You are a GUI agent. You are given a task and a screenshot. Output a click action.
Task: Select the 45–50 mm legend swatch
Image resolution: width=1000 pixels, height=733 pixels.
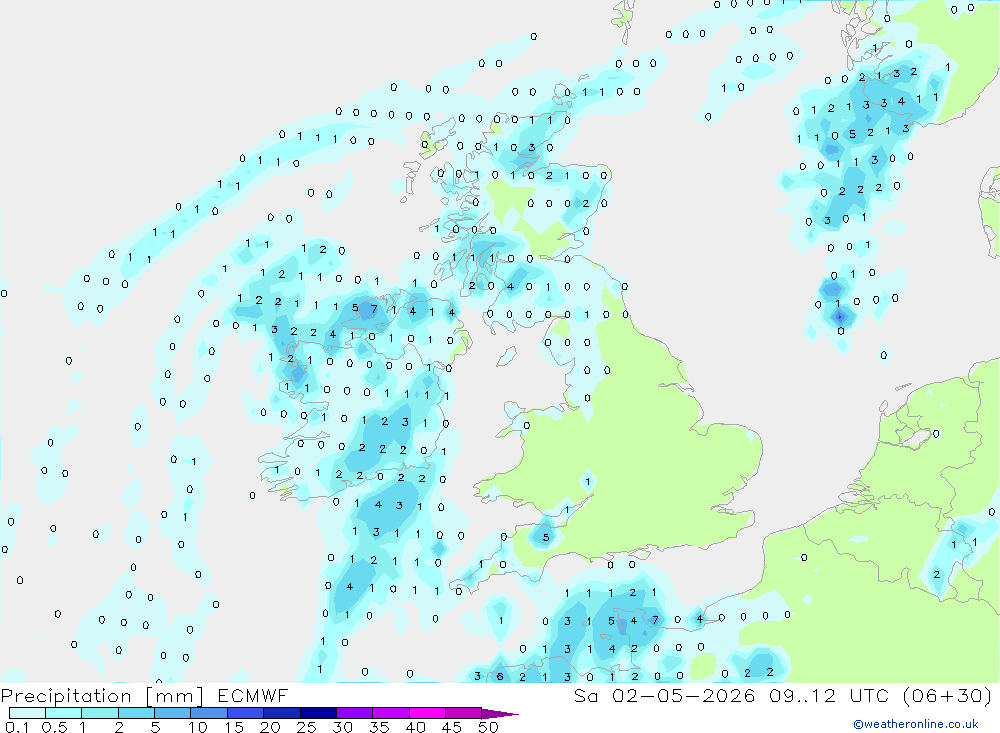coord(464,713)
